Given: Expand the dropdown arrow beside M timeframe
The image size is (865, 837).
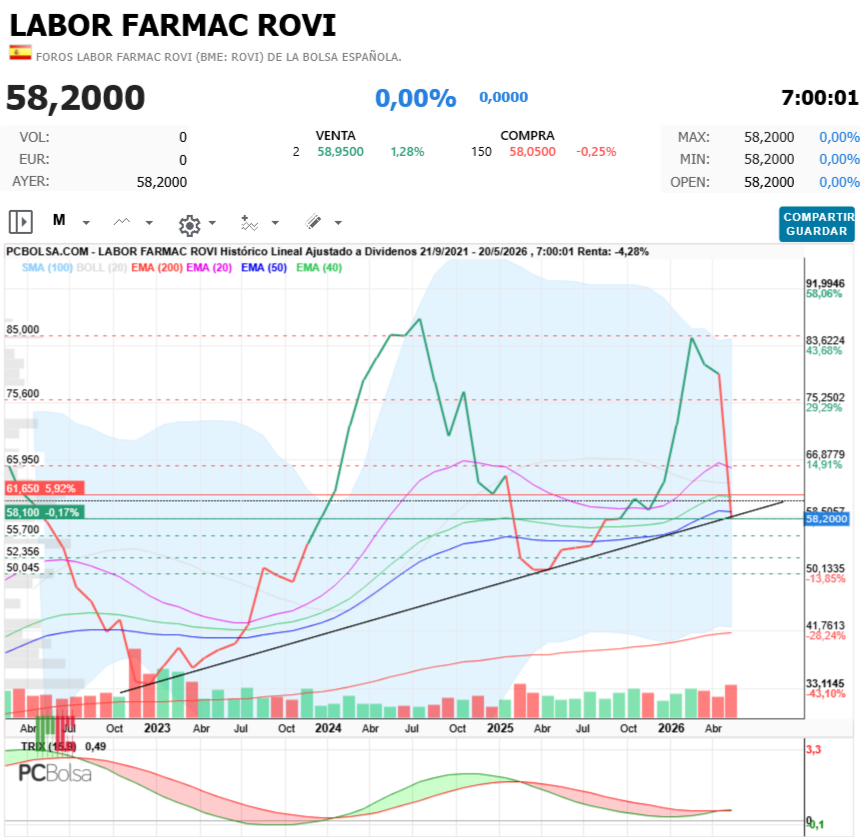Looking at the screenshot, I should tap(86, 223).
